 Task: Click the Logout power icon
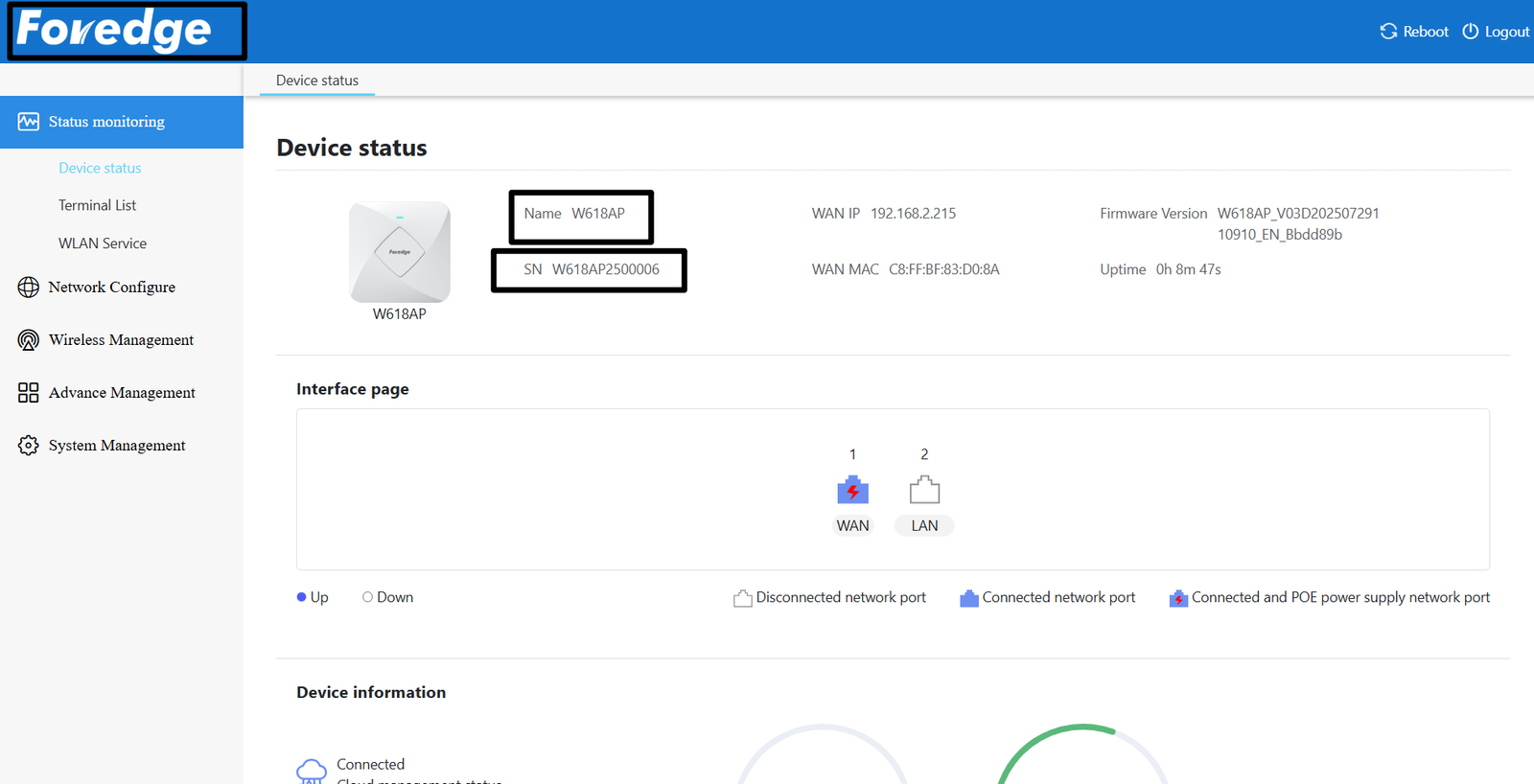1470,32
